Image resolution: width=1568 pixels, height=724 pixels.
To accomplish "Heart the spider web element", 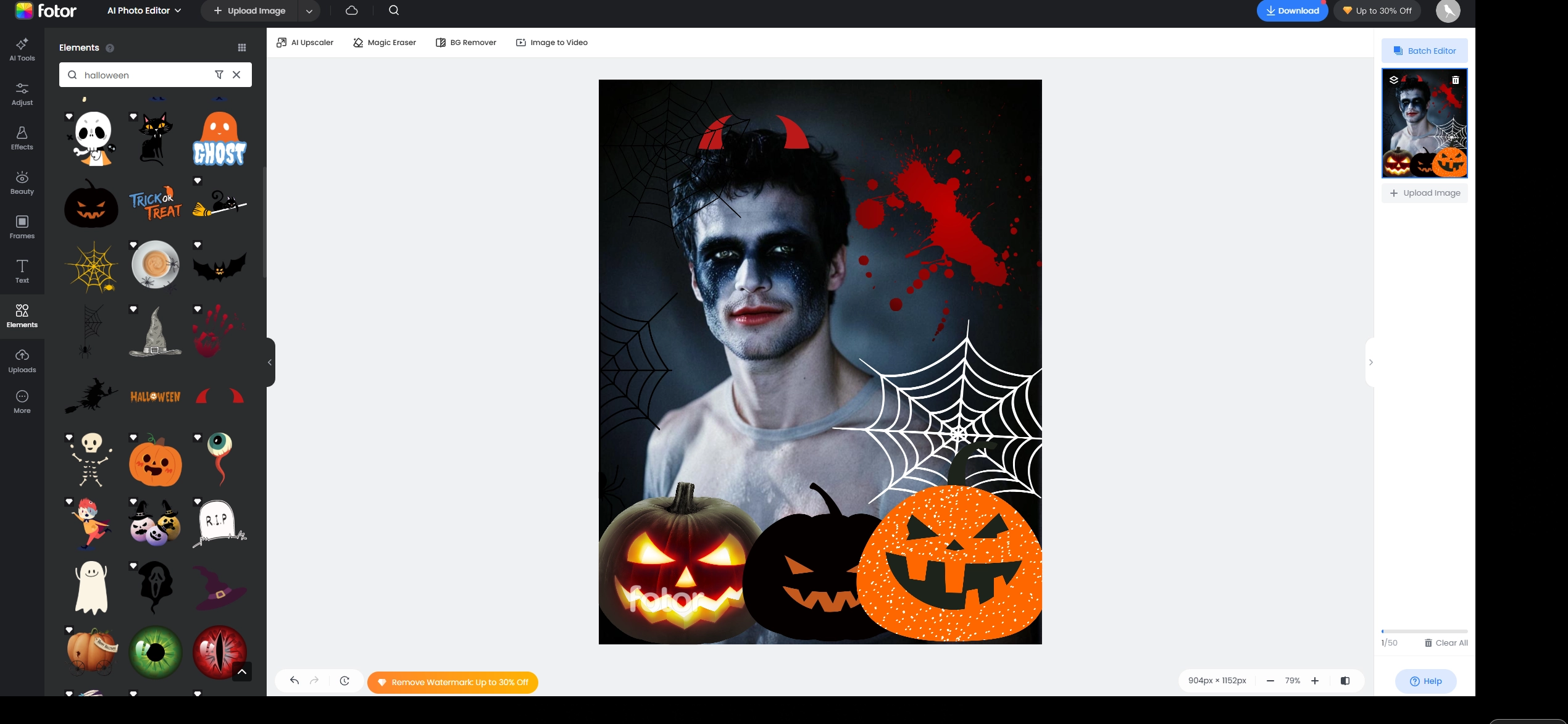I will tap(69, 245).
